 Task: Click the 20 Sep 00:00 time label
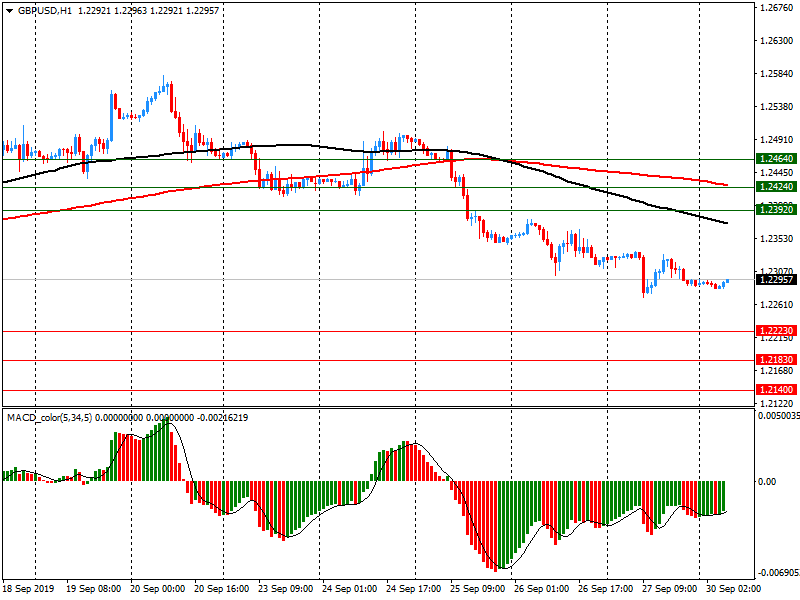pyautogui.click(x=157, y=589)
